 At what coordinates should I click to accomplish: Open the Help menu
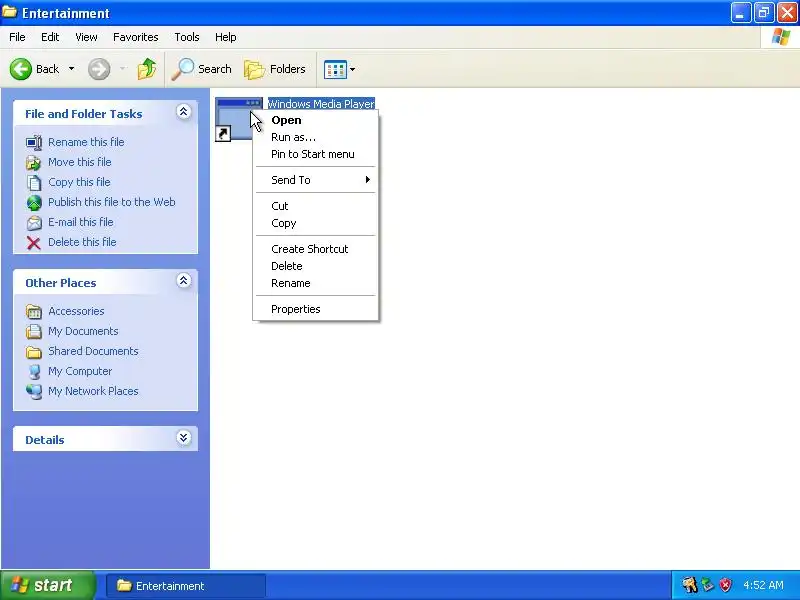[226, 37]
